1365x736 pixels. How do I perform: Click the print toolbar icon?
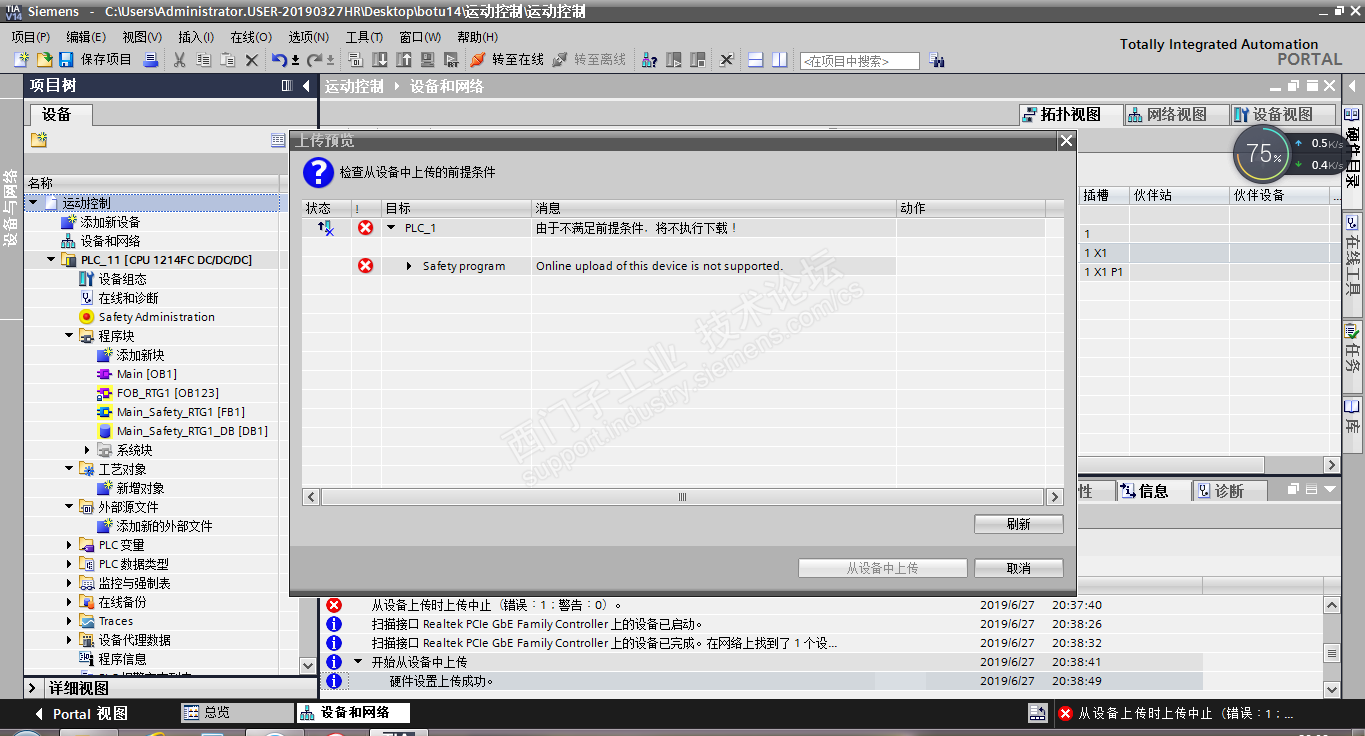pos(151,60)
